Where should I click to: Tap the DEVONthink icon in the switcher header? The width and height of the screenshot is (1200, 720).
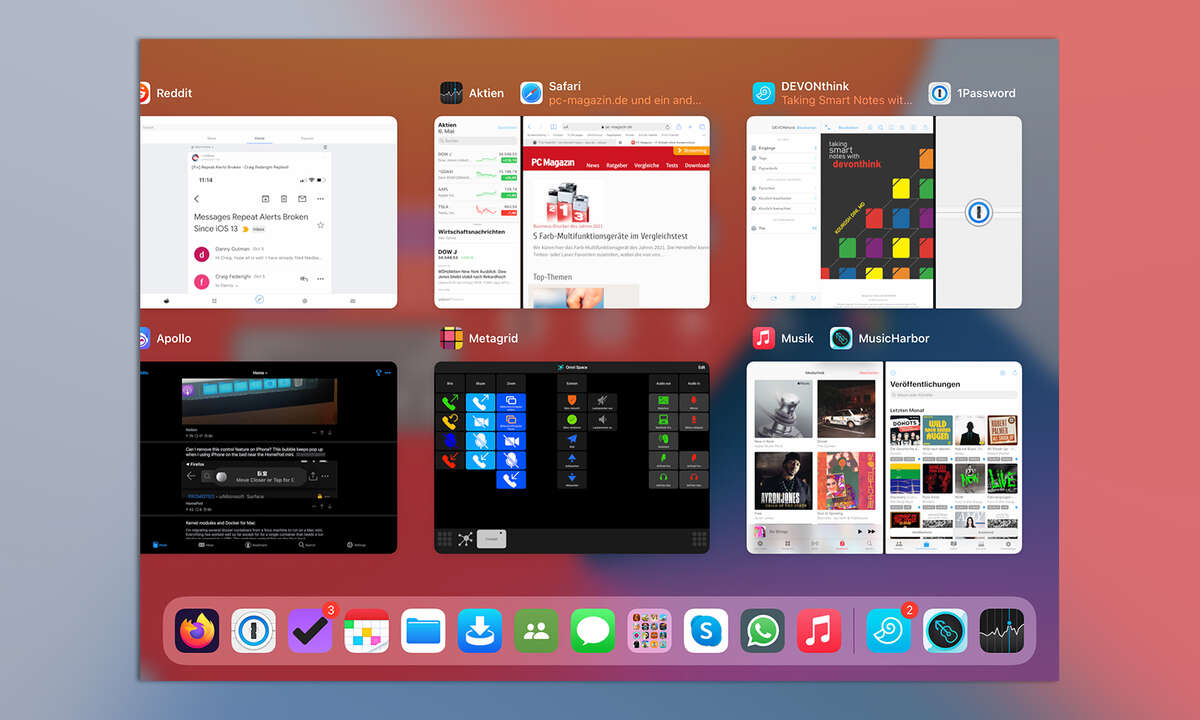(x=764, y=93)
